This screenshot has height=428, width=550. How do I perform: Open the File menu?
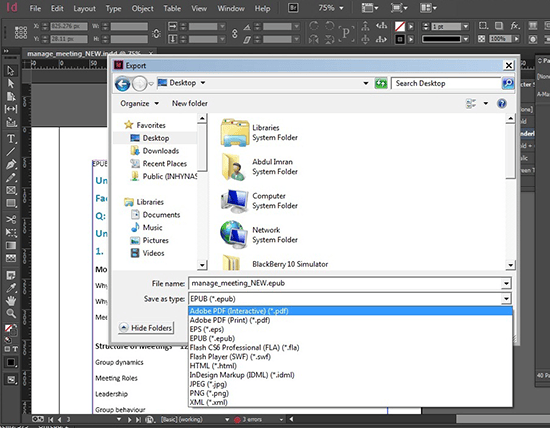(x=35, y=8)
